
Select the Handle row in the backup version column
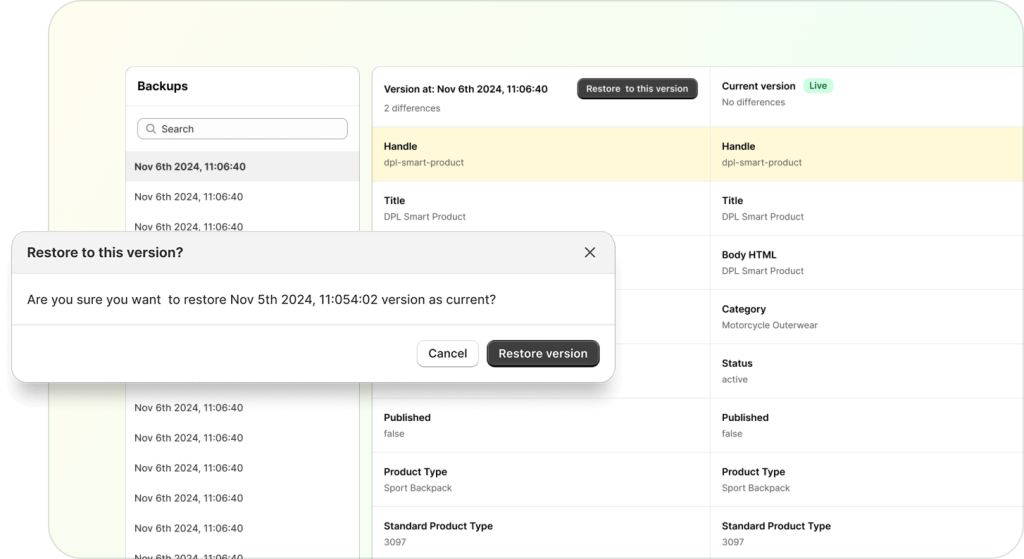(x=540, y=154)
